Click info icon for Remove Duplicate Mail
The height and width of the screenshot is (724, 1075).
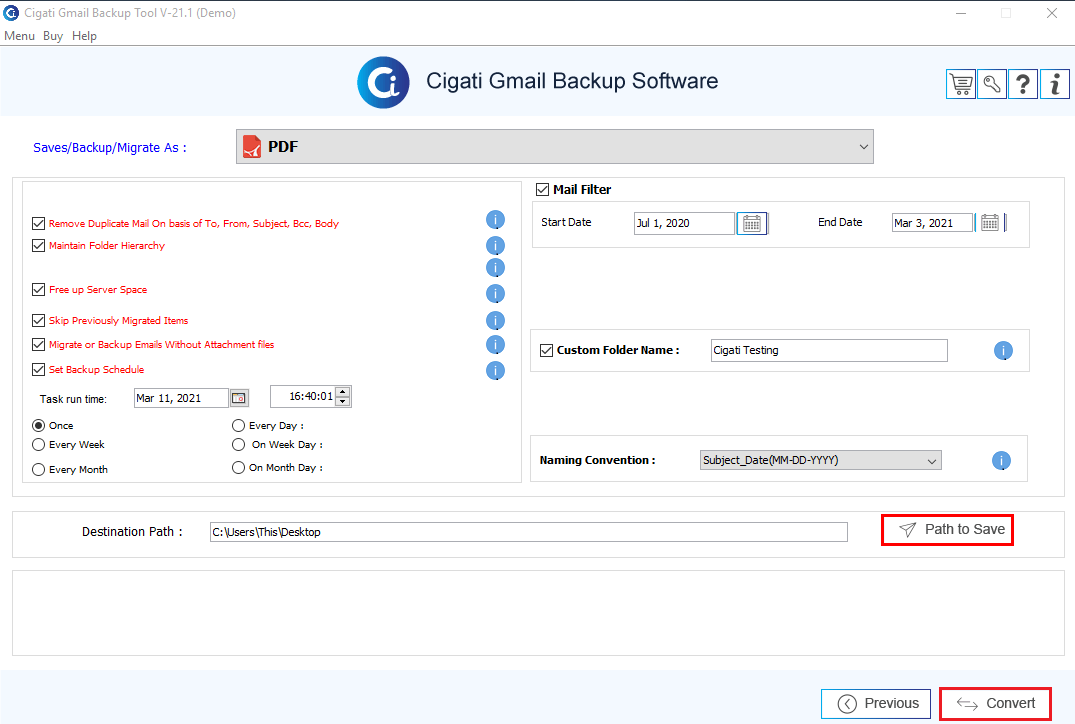click(495, 219)
